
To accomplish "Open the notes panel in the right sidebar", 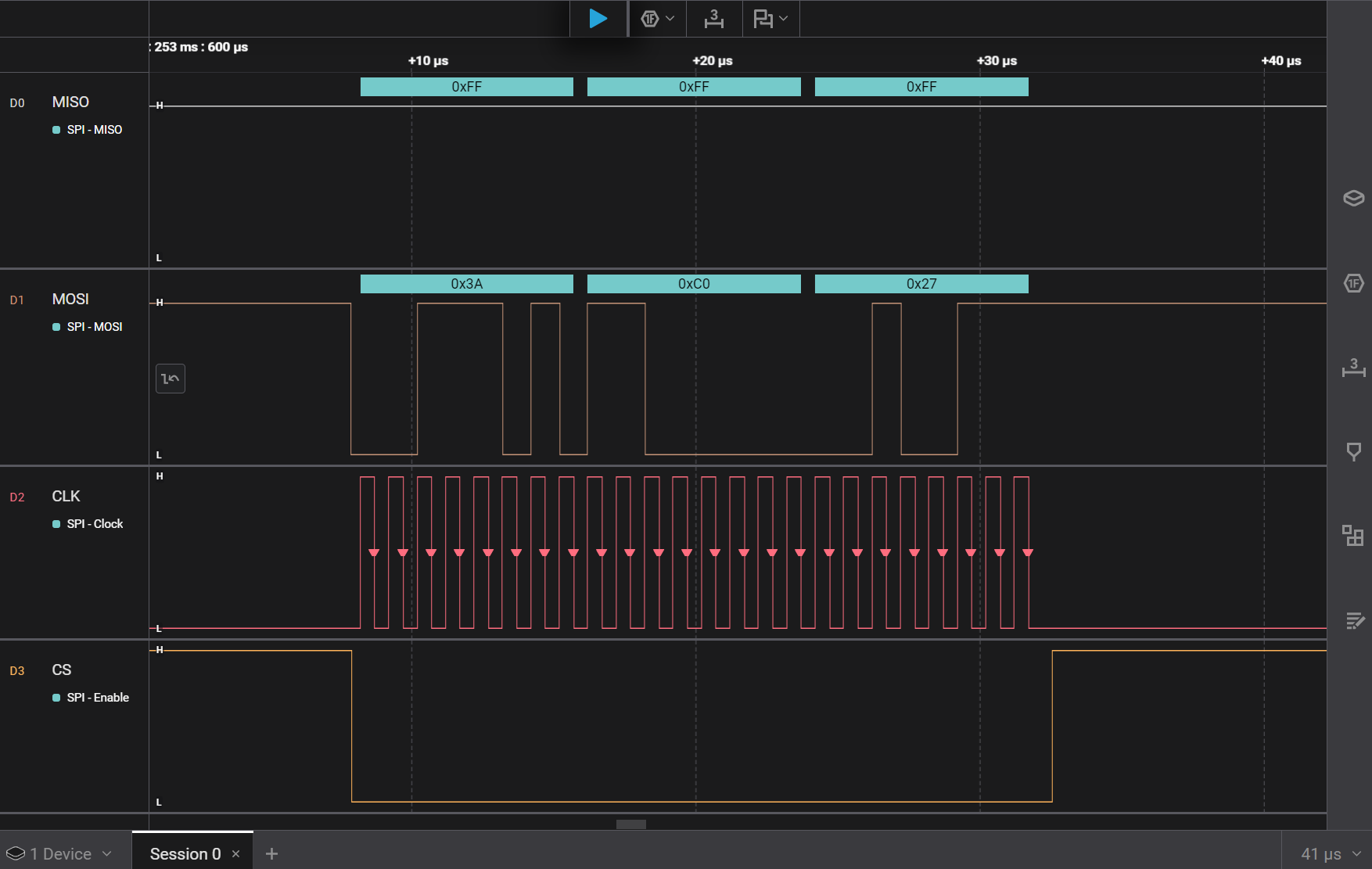I will coord(1355,620).
